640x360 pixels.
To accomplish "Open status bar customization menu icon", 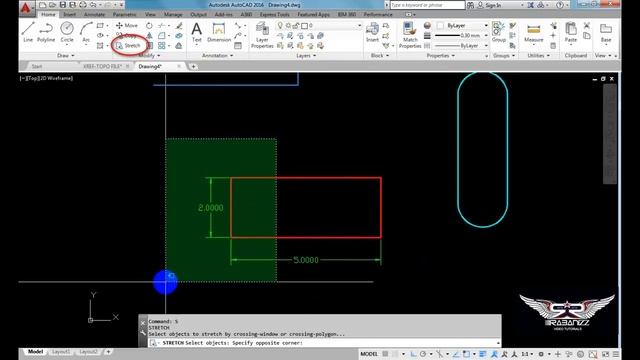I will [x=616, y=354].
